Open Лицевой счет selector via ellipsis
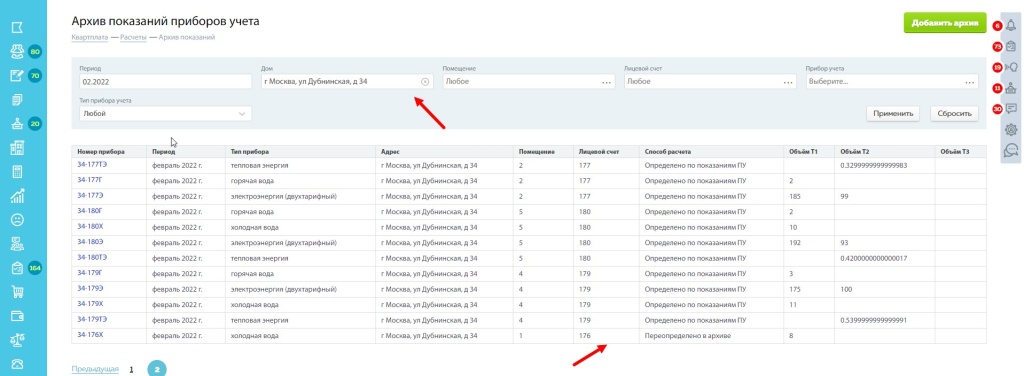Image resolution: width=1024 pixels, height=376 pixels. pos(788,82)
